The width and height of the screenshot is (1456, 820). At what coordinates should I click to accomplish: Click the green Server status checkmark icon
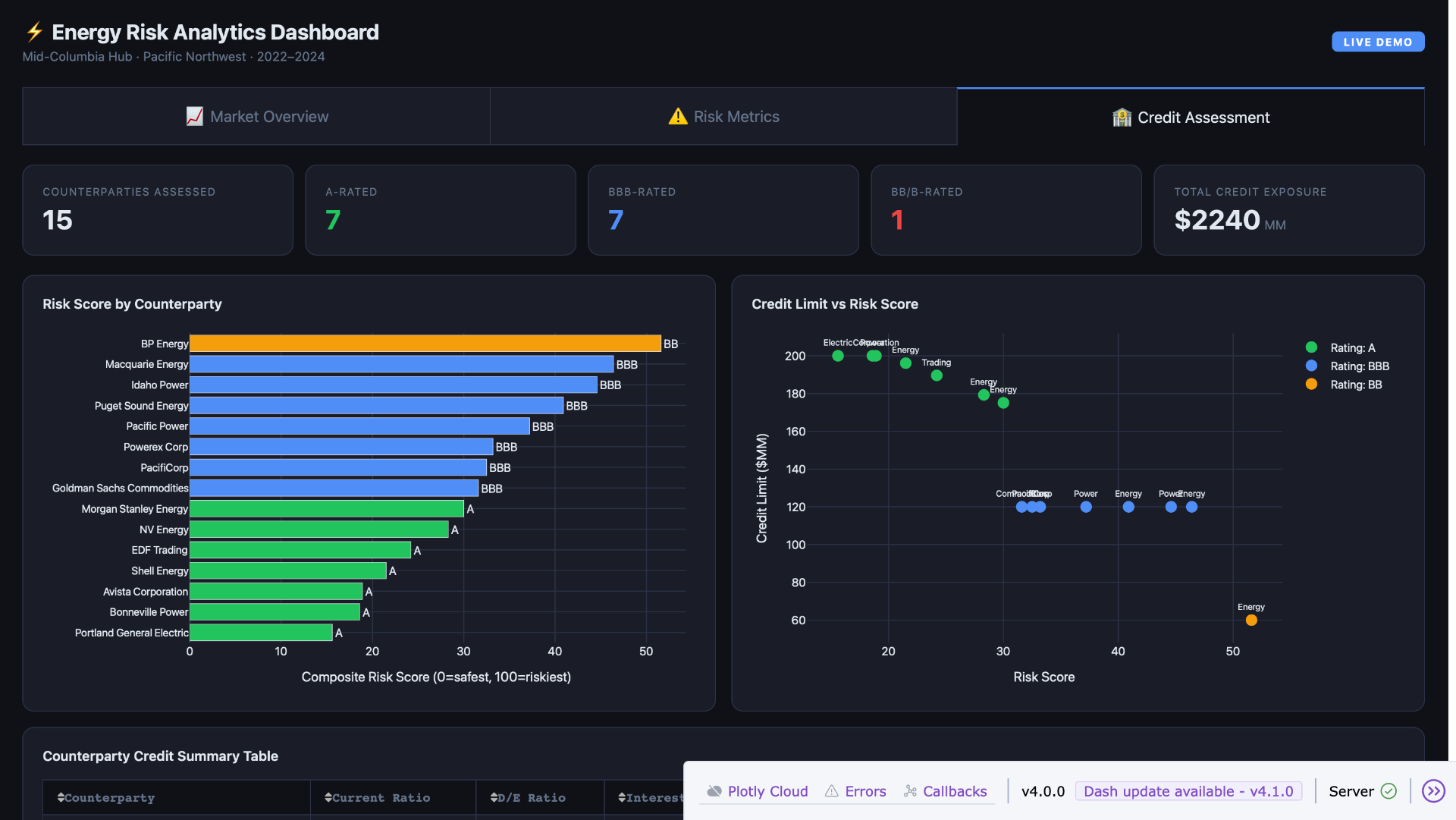pos(1389,791)
